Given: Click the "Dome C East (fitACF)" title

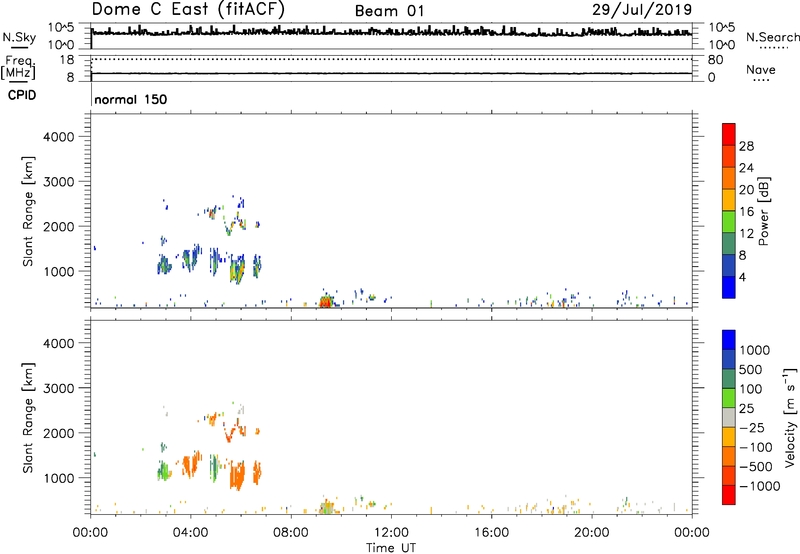Looking at the screenshot, I should [x=188, y=9].
